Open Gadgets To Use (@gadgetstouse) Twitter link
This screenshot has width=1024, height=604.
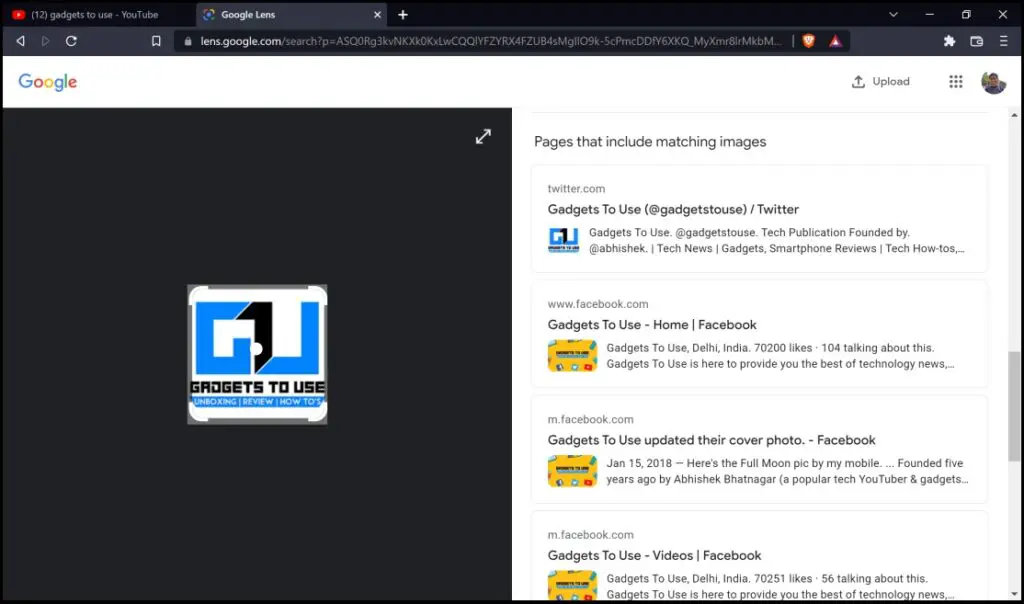click(x=673, y=210)
